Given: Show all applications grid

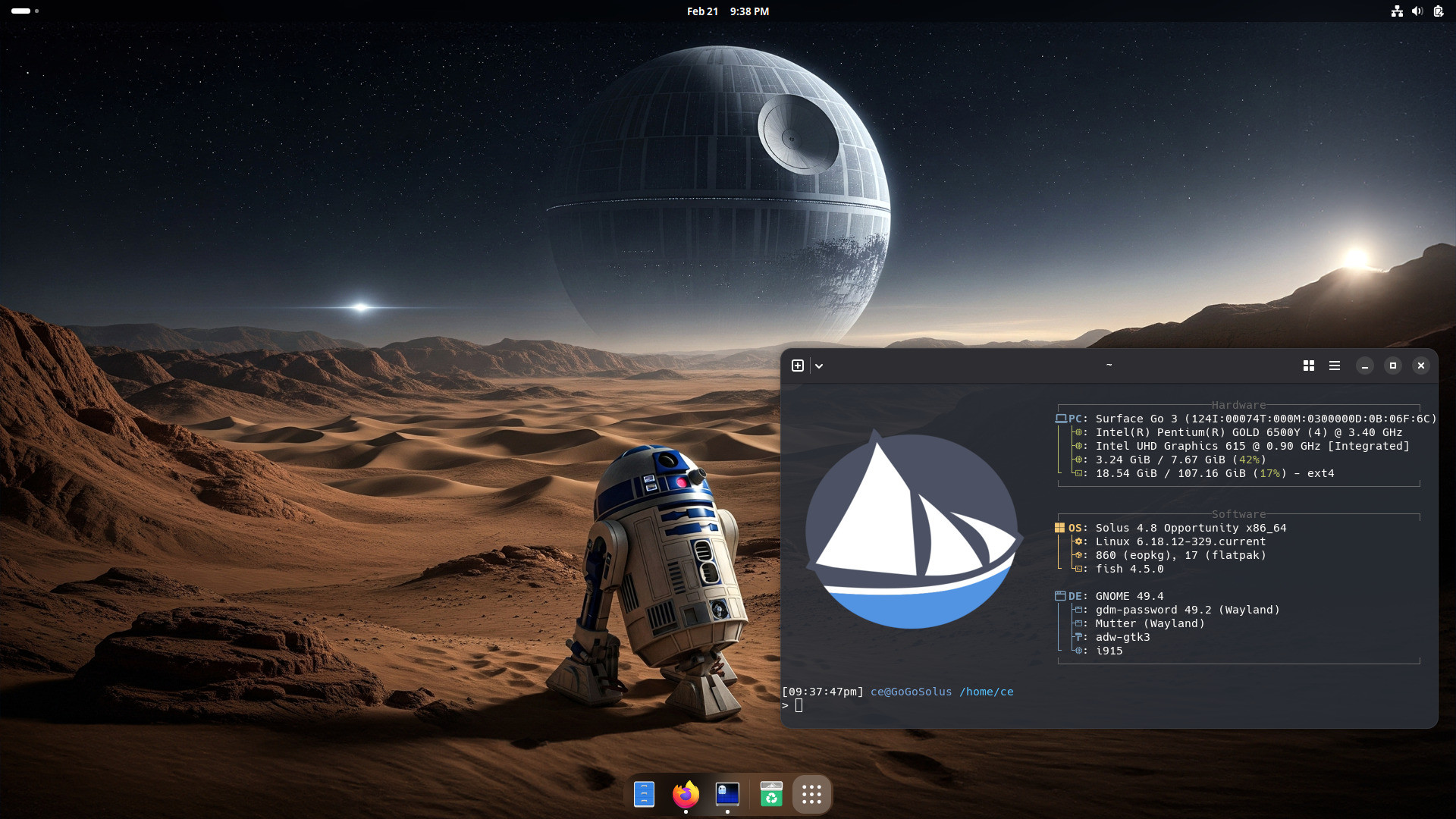Looking at the screenshot, I should tap(811, 794).
